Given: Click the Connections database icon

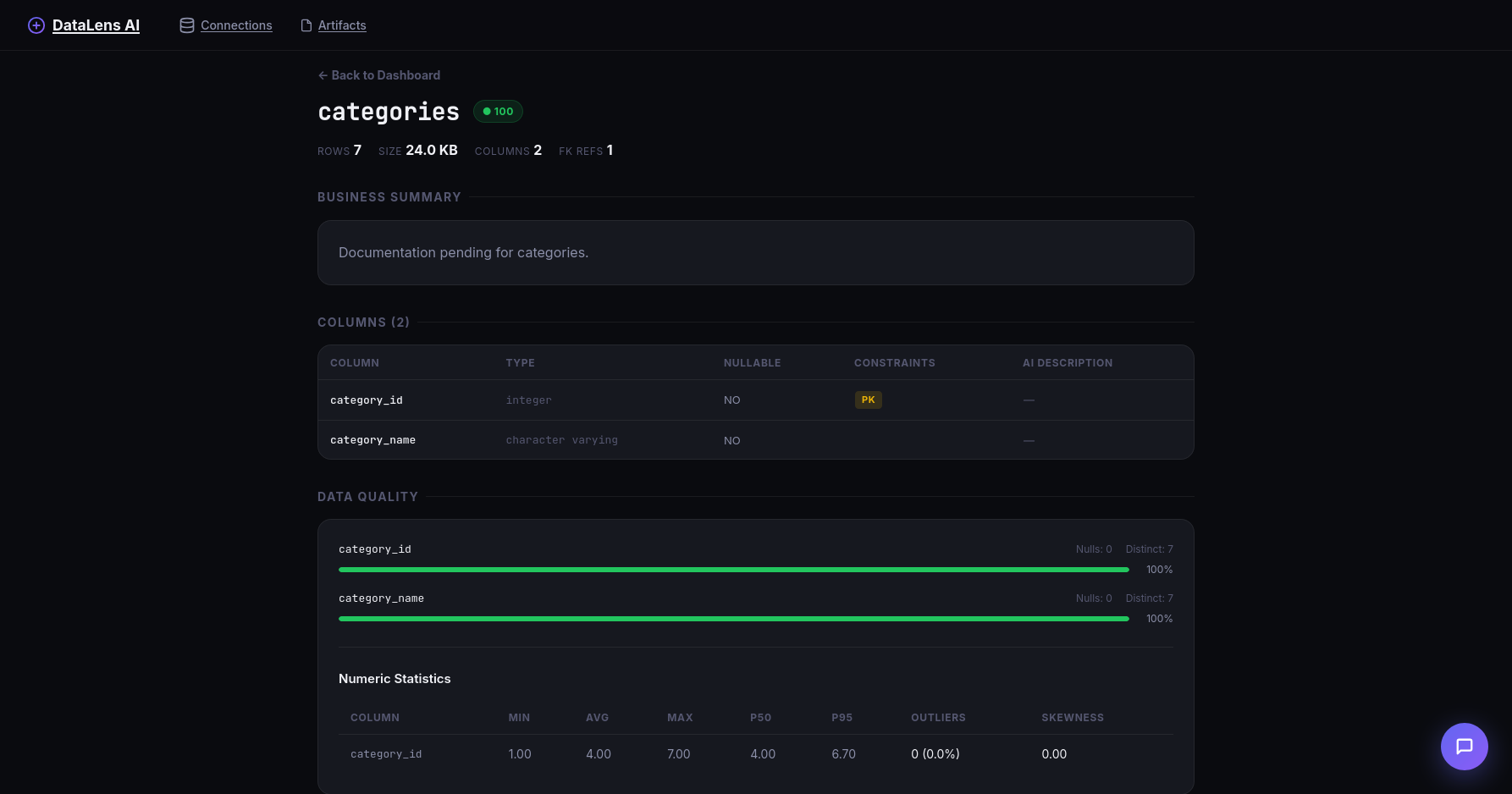Looking at the screenshot, I should (187, 25).
